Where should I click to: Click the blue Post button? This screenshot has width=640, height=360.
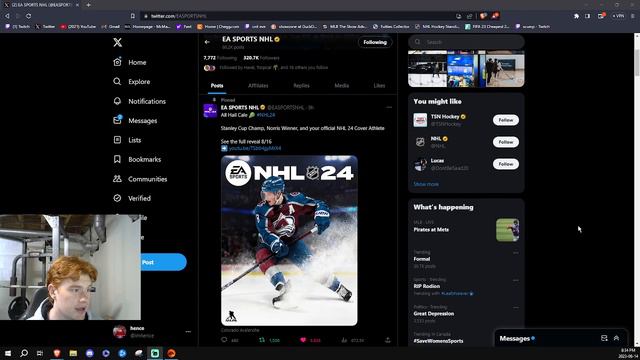(163, 262)
